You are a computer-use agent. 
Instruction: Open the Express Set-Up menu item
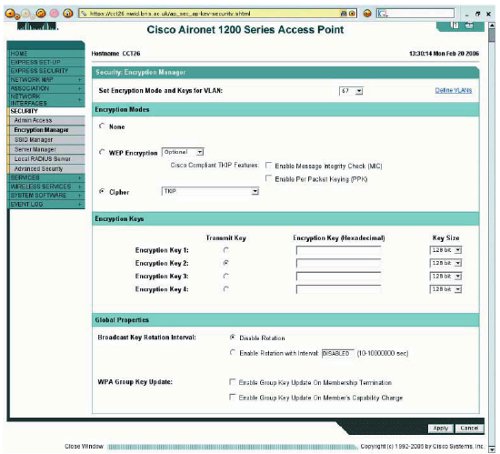[46, 62]
